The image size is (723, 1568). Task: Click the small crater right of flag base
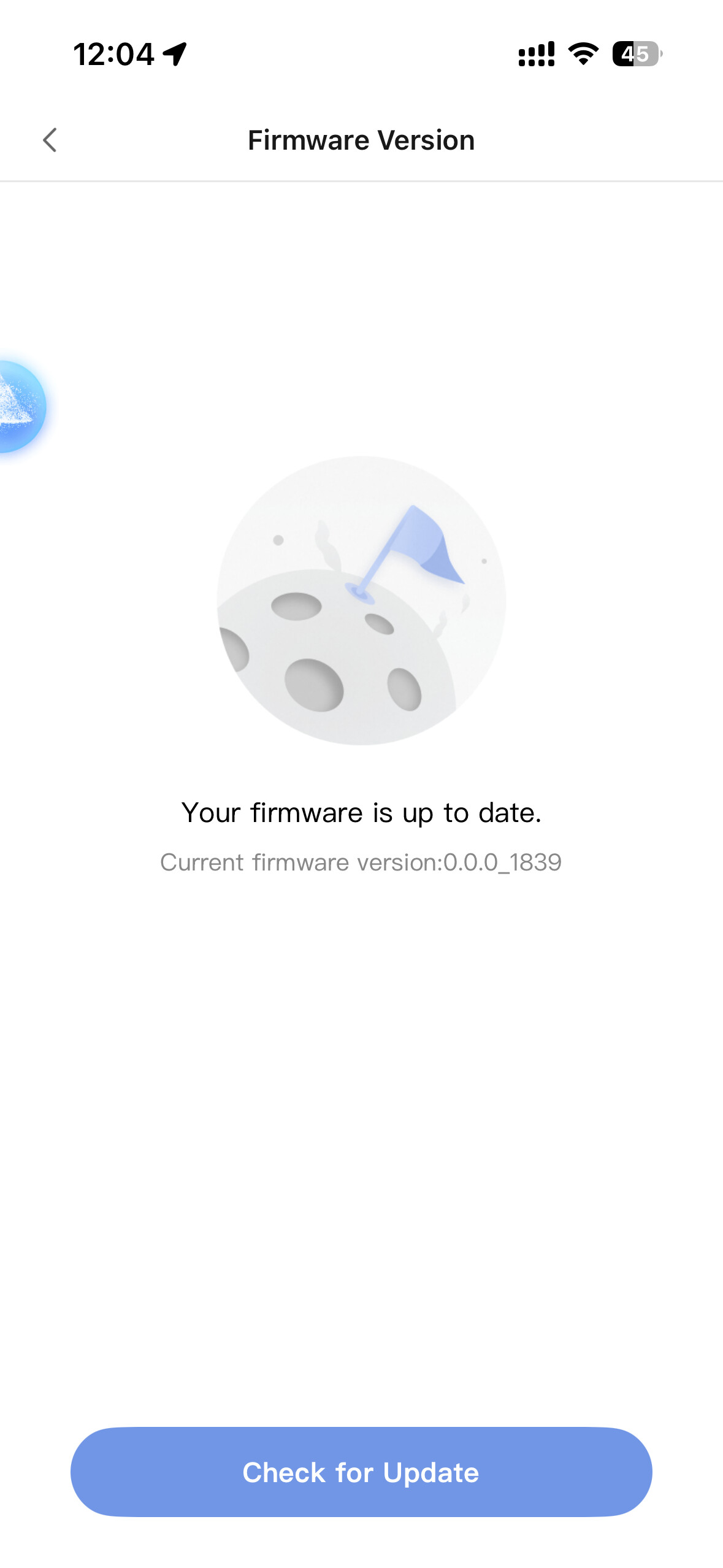(x=380, y=624)
